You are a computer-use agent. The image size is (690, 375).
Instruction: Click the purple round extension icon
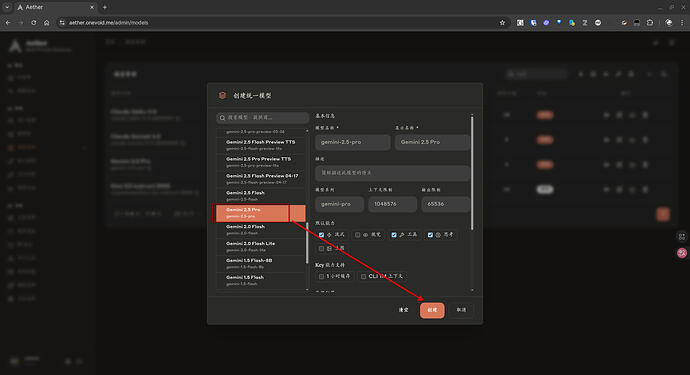[x=546, y=22]
